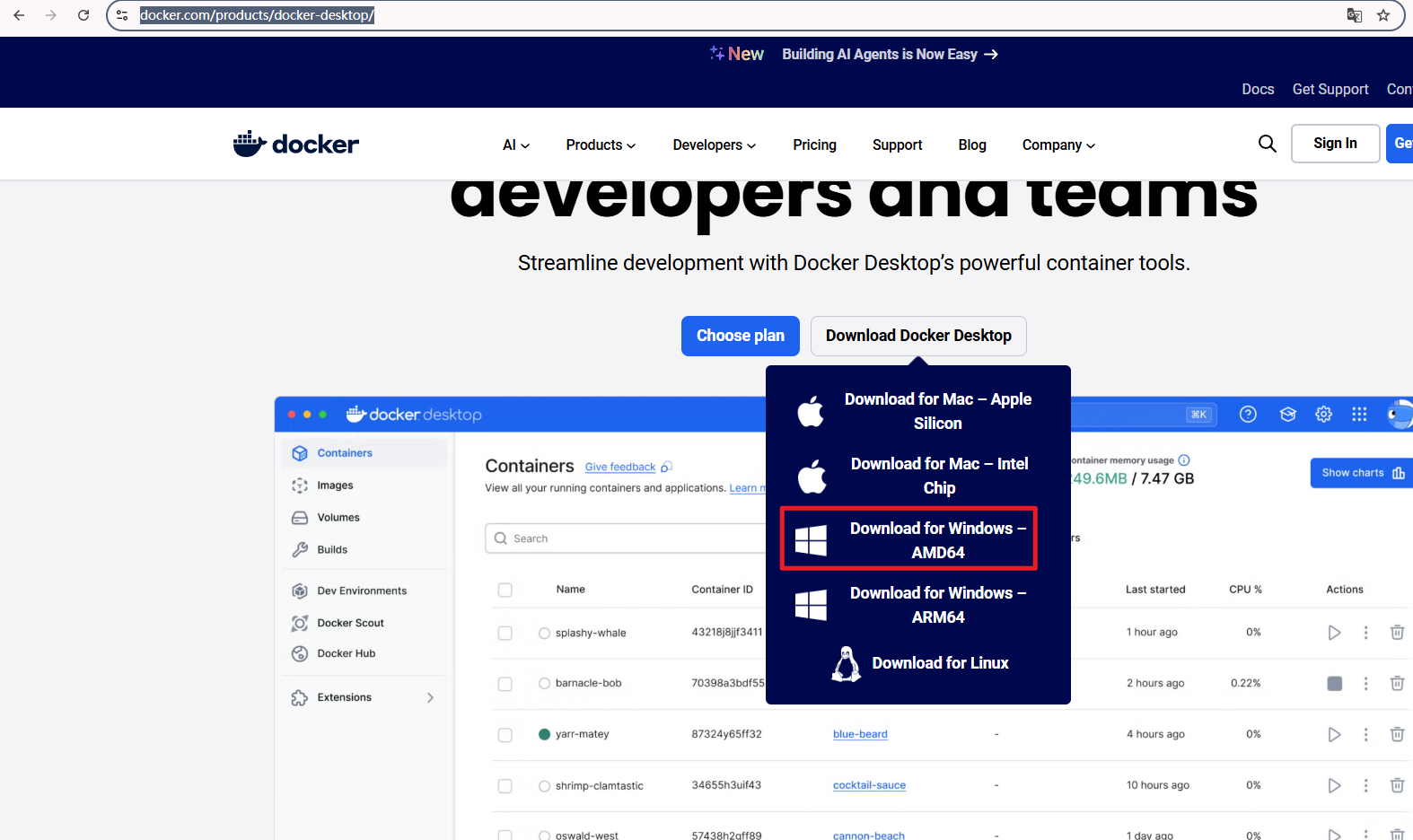Open the Blog nav item
Image resolution: width=1413 pixels, height=840 pixels.
[x=972, y=144]
